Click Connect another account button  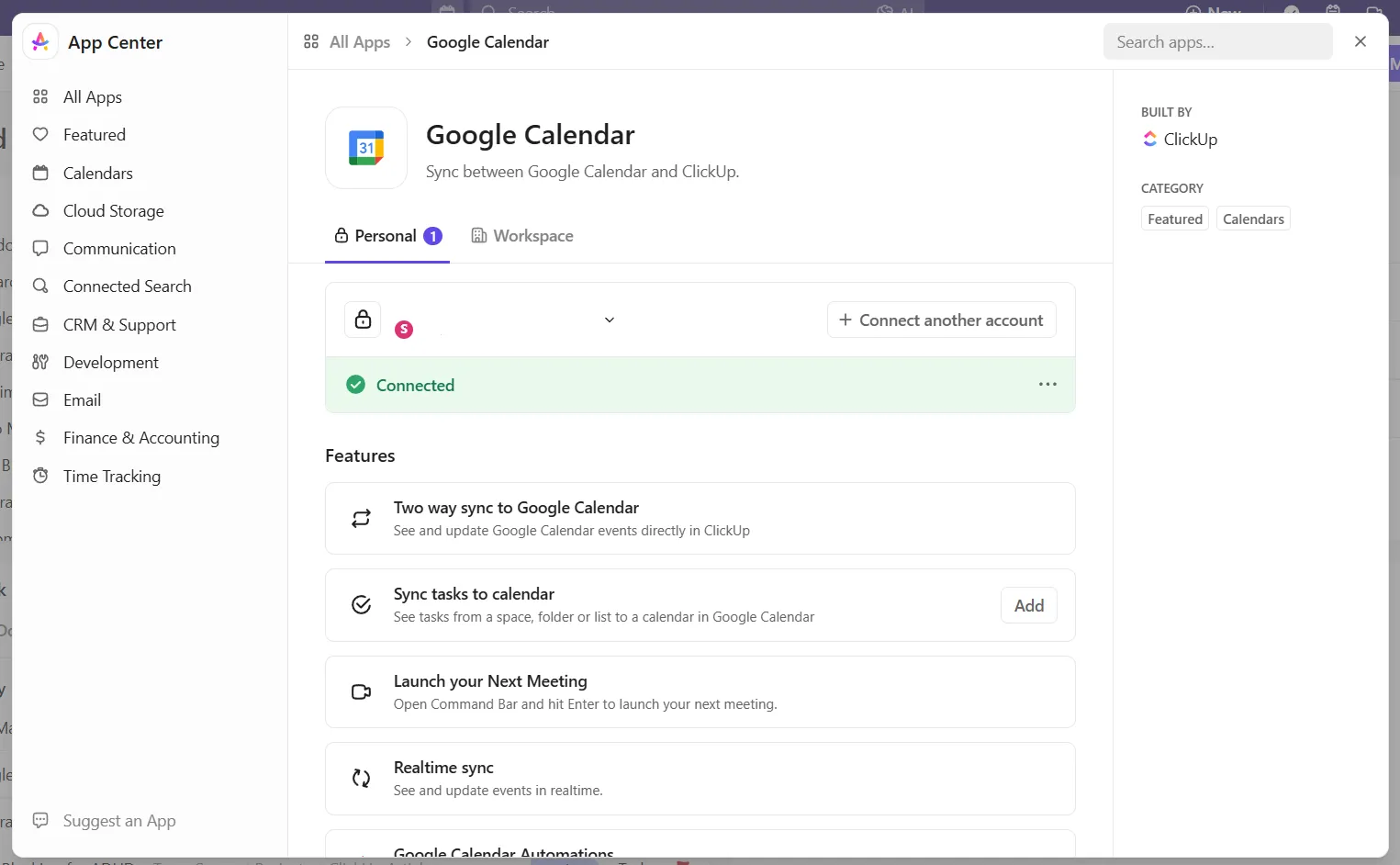tap(942, 320)
